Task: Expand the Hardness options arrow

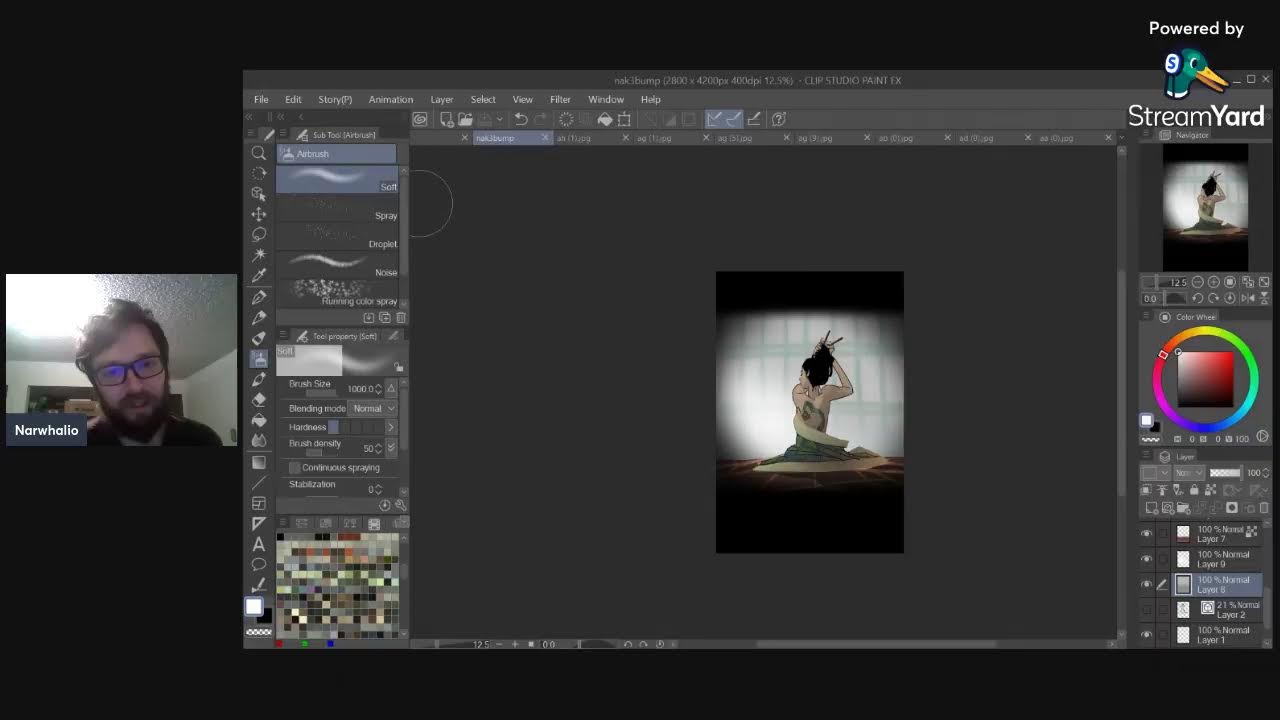Action: point(390,427)
